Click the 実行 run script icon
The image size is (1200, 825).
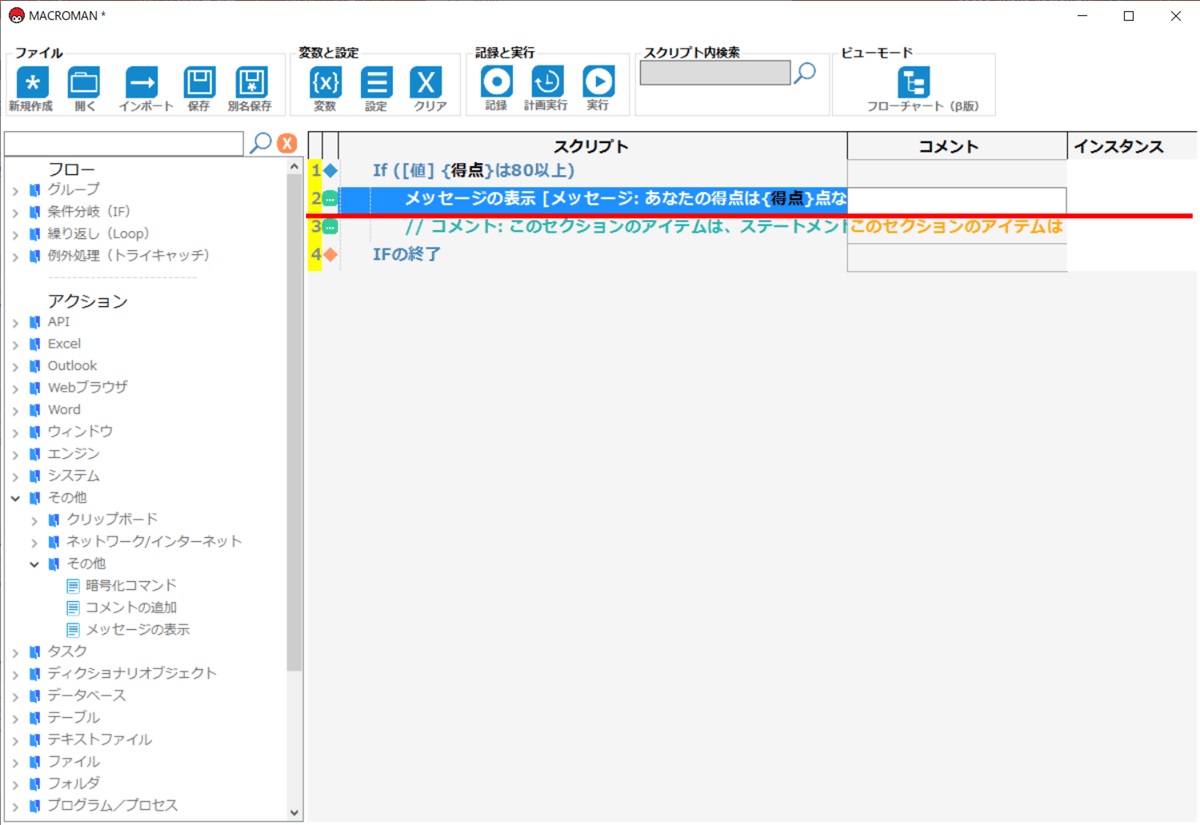click(598, 82)
